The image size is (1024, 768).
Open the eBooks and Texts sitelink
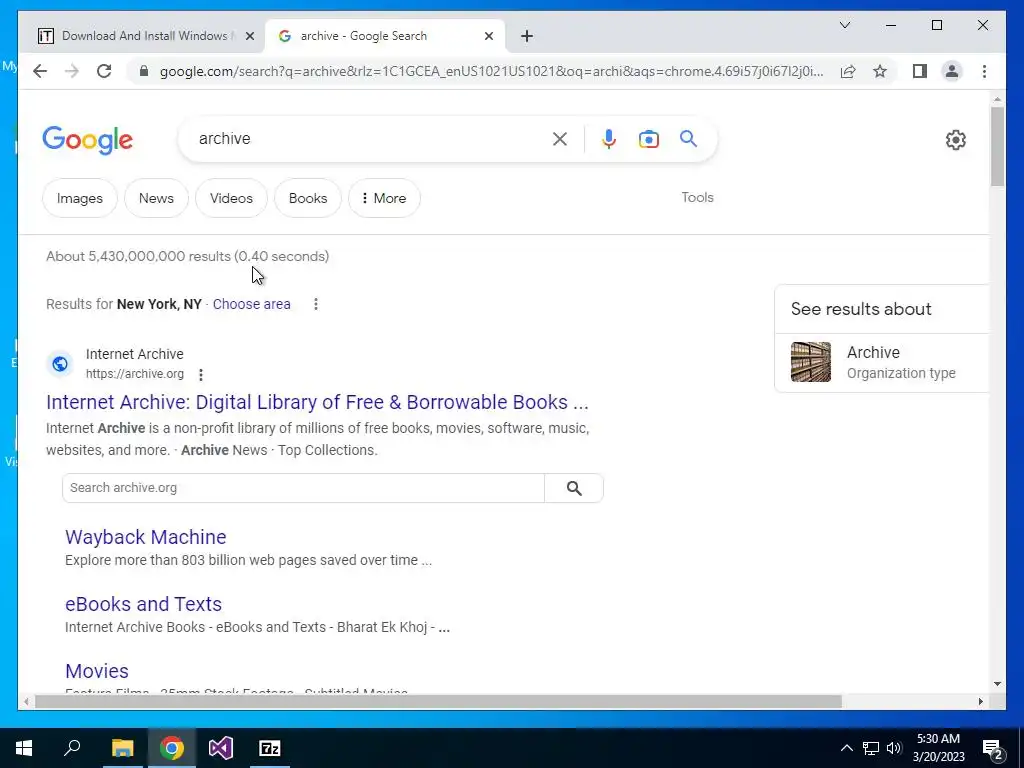coord(144,604)
